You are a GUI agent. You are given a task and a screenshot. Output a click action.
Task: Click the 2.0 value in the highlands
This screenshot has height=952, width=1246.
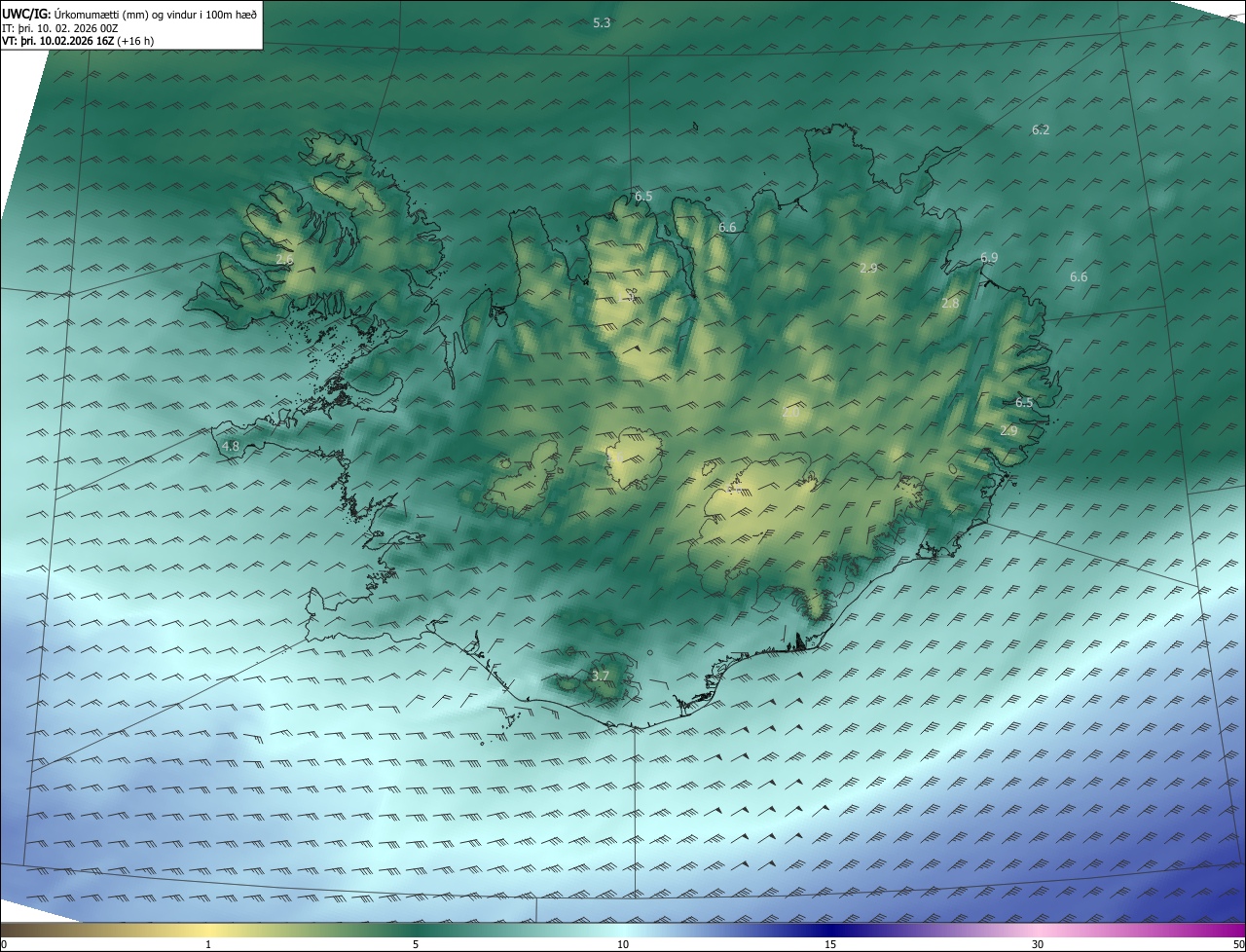[x=790, y=413]
